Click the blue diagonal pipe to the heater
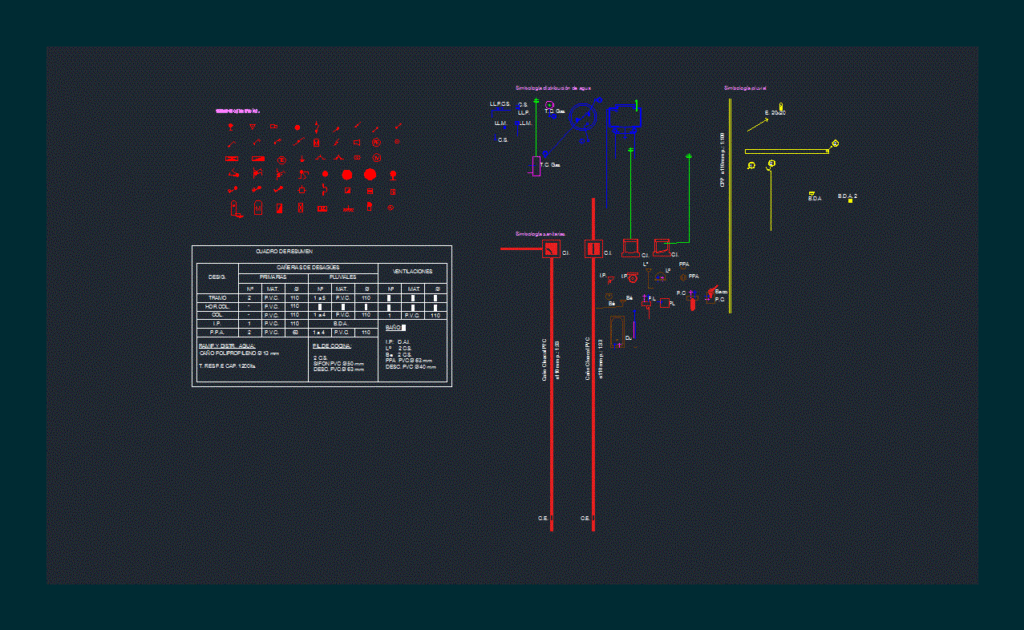The width and height of the screenshot is (1024, 630). [x=558, y=142]
